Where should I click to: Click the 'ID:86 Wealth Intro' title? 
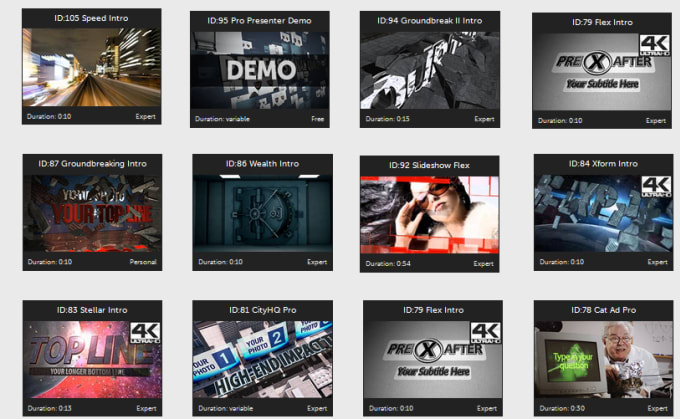(260, 162)
